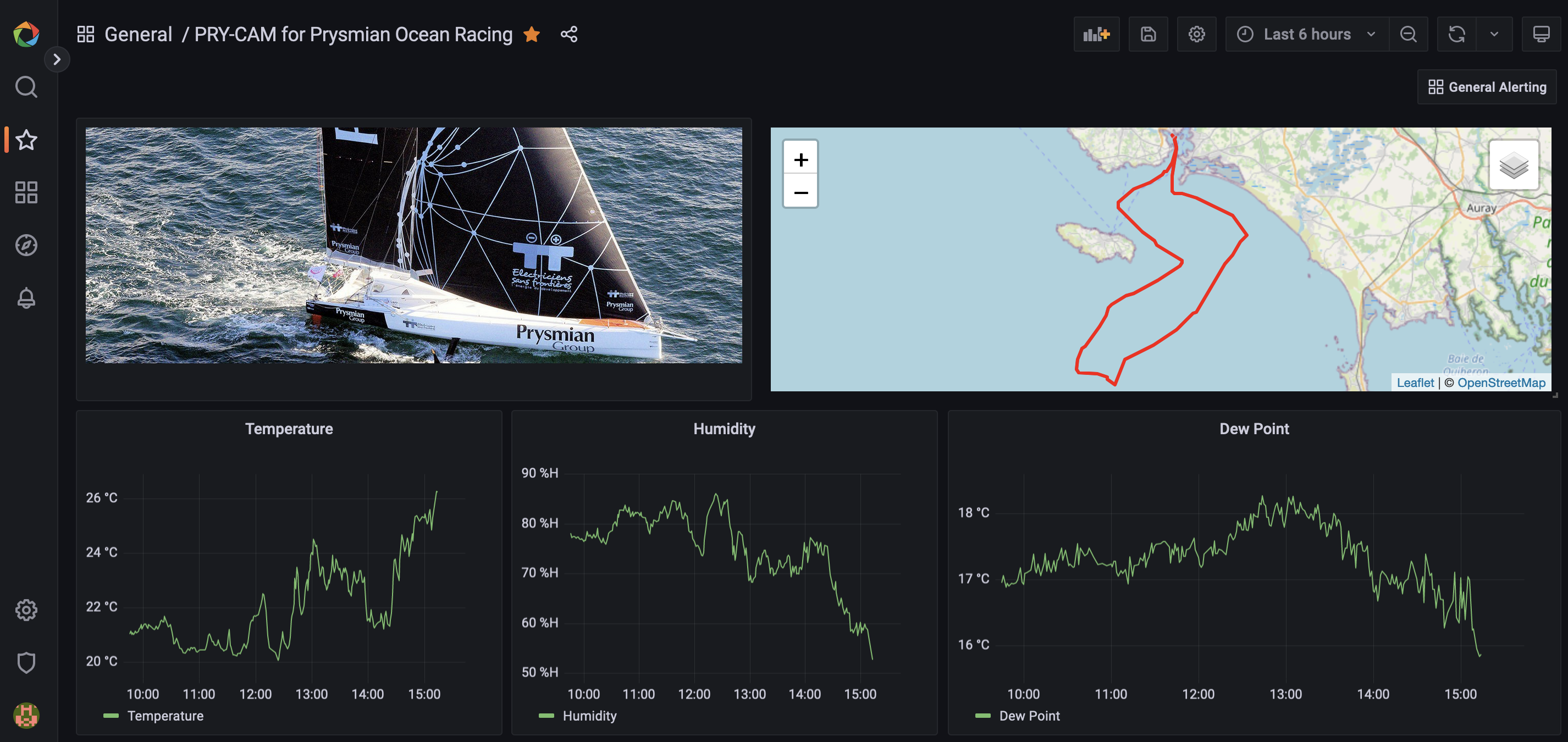Save dashboard with floppy icon
1568x742 pixels.
coord(1148,35)
